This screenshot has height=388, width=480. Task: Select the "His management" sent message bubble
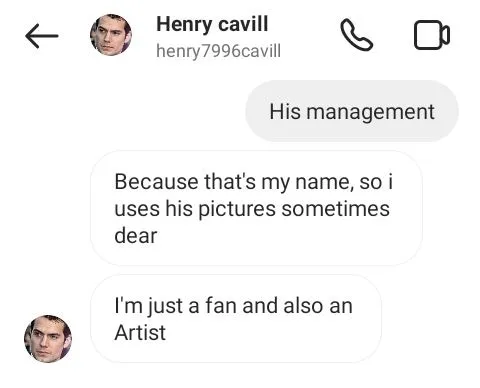click(352, 111)
